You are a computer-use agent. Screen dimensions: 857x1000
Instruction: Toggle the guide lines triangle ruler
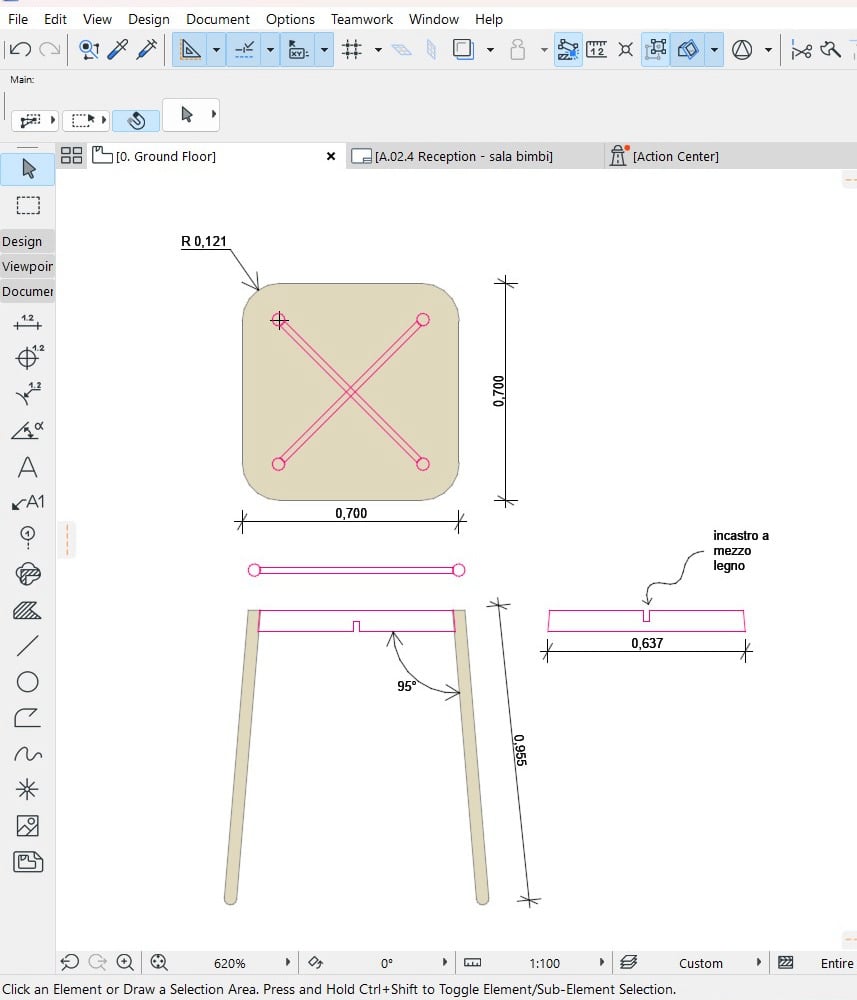point(189,49)
